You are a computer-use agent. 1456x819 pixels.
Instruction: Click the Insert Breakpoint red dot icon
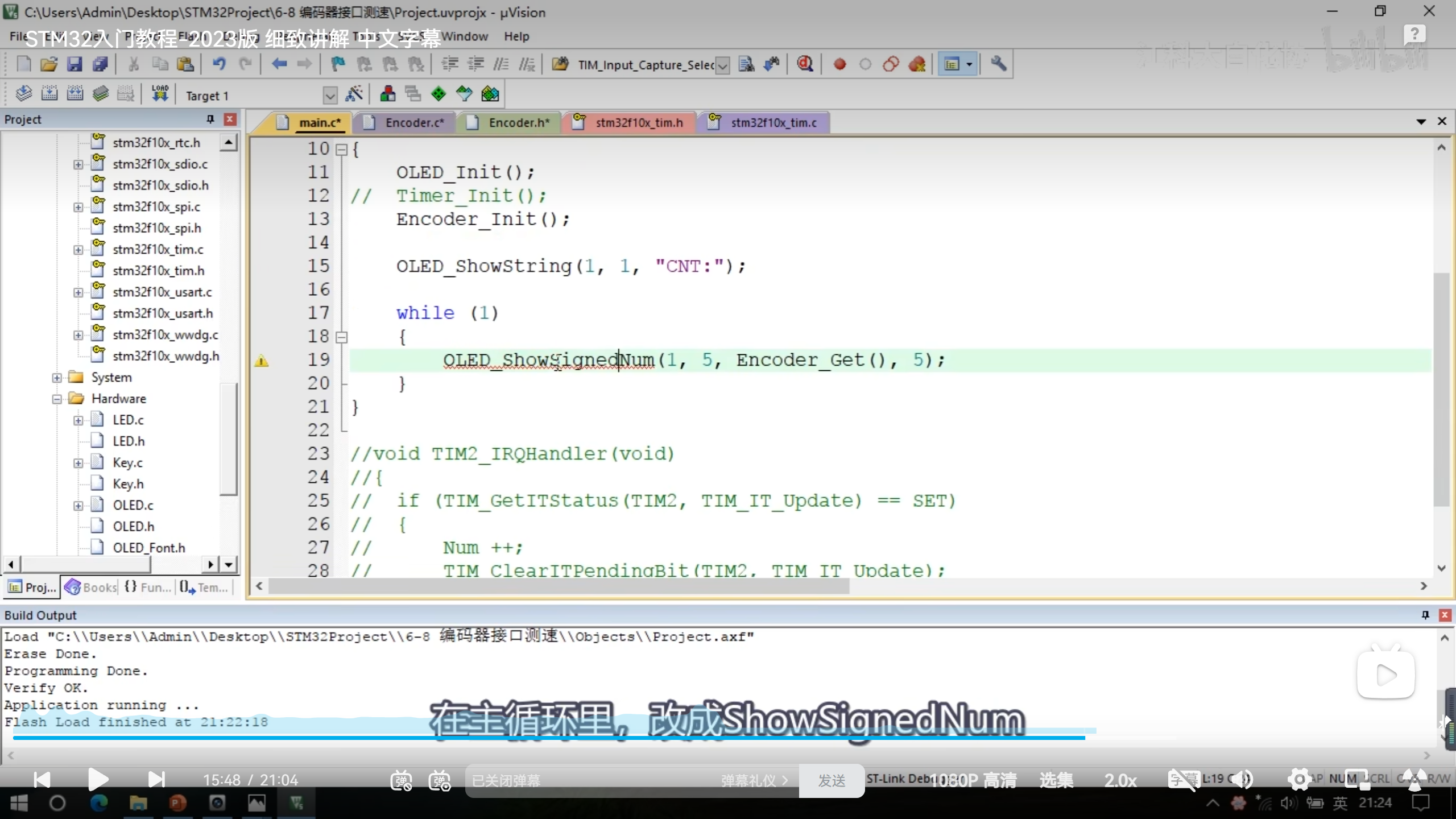tap(839, 64)
